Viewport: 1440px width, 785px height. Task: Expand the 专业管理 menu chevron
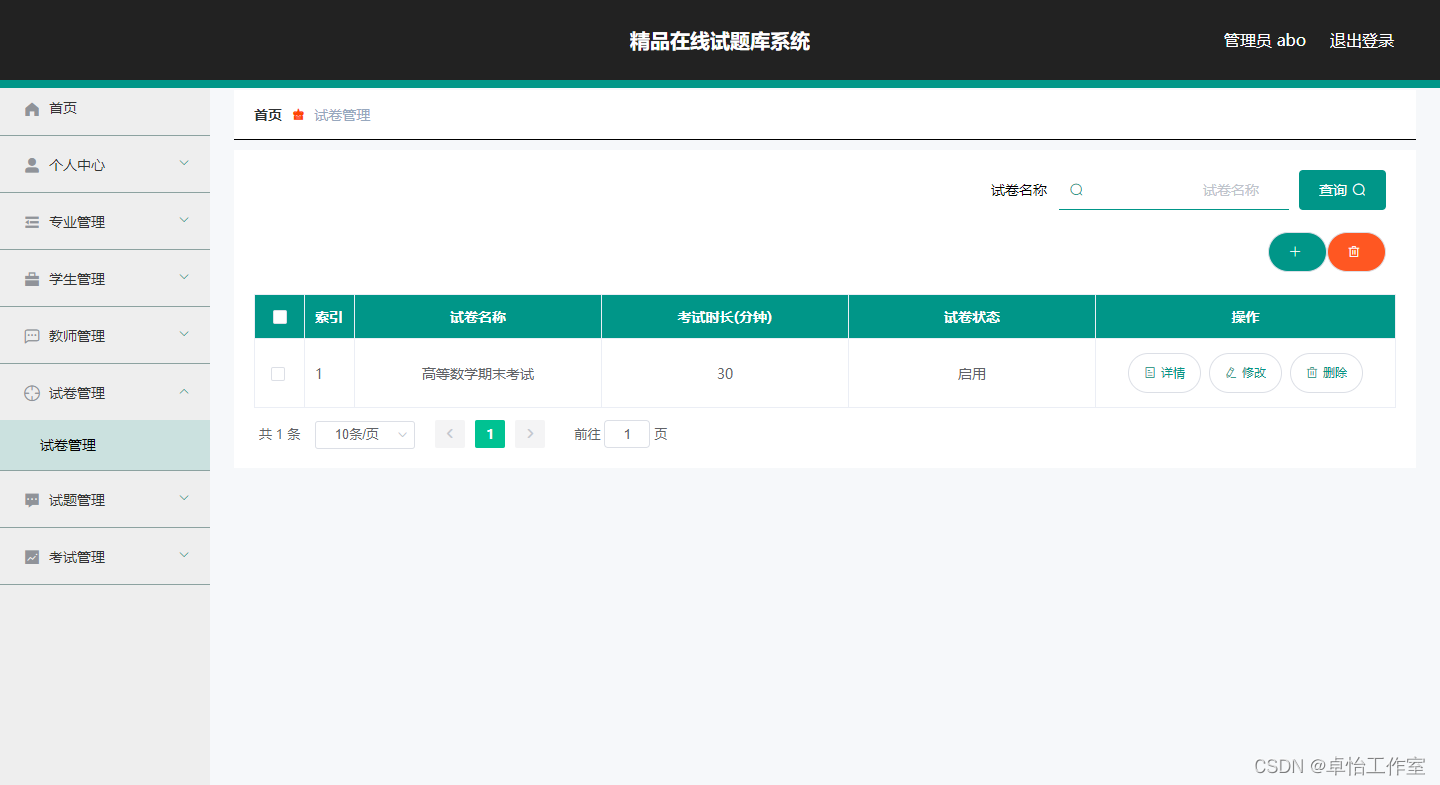coord(184,219)
